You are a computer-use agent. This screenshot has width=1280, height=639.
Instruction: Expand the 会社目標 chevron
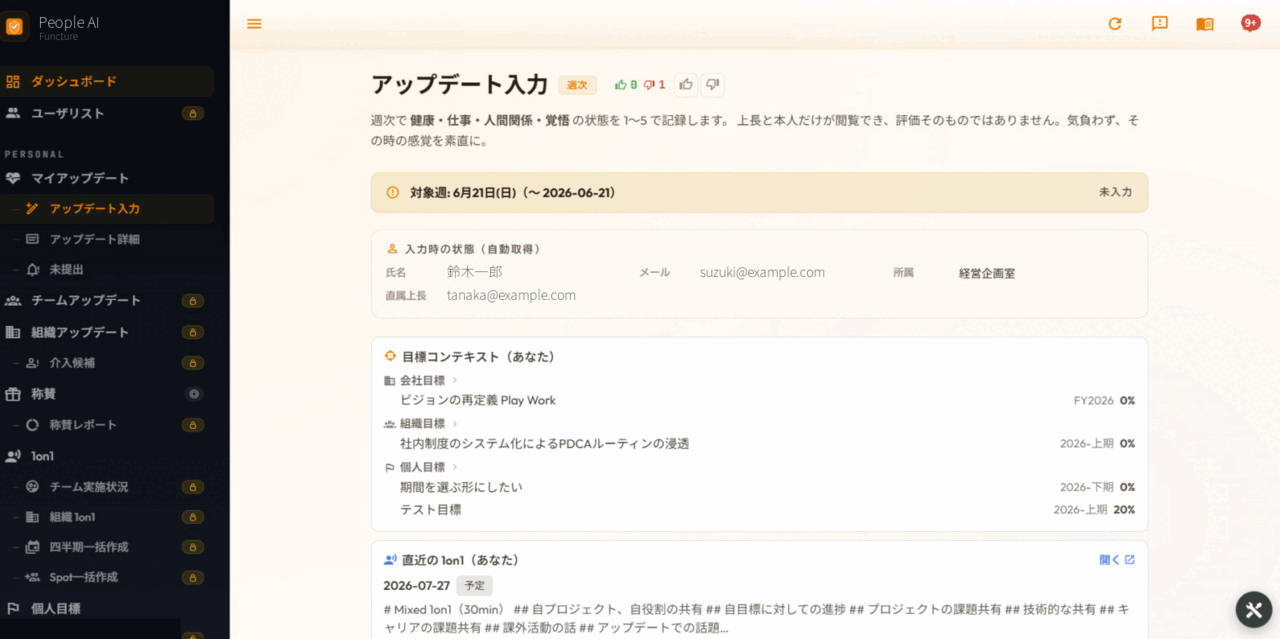(x=455, y=380)
